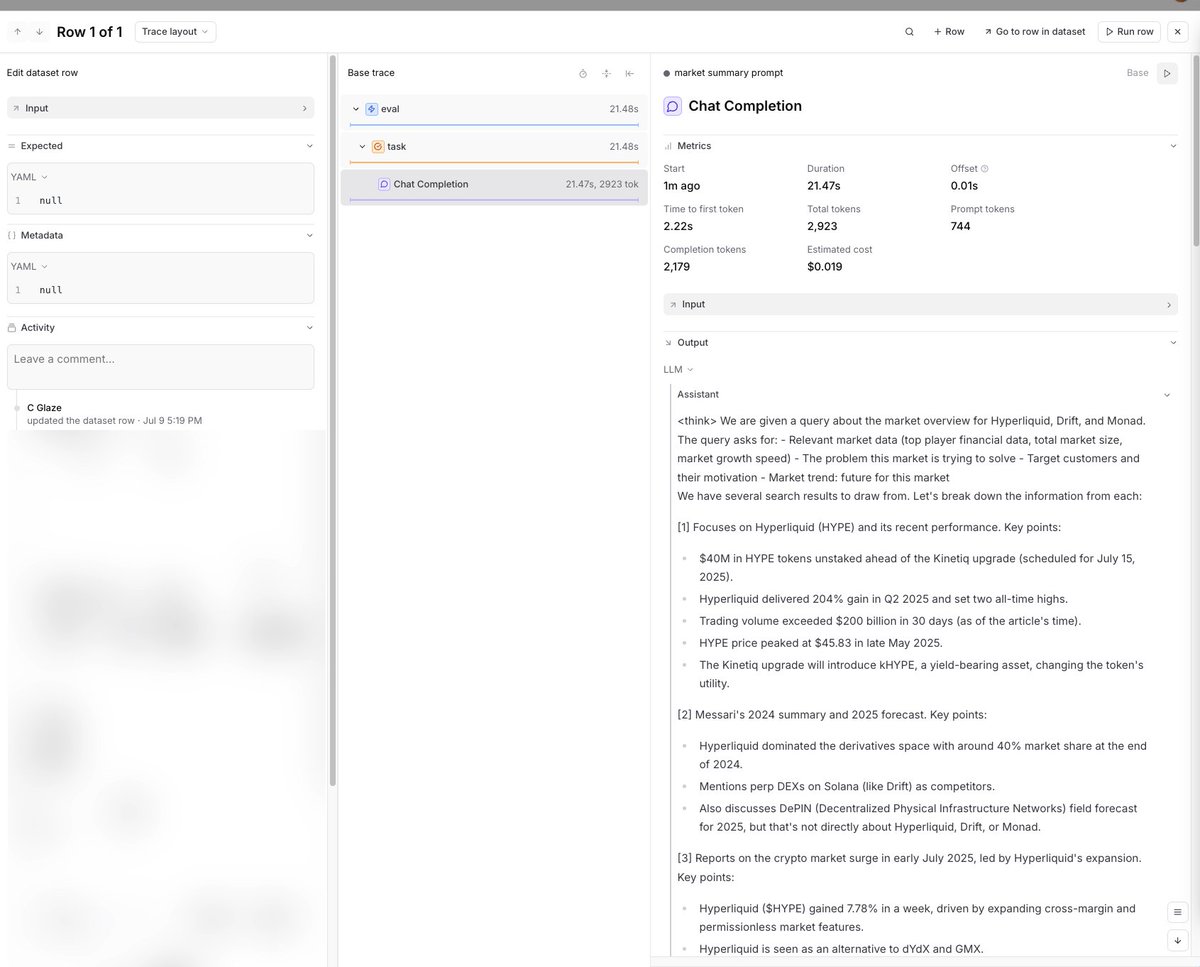1200x967 pixels.
Task: Collapse the Metrics section
Action: 1173,146
